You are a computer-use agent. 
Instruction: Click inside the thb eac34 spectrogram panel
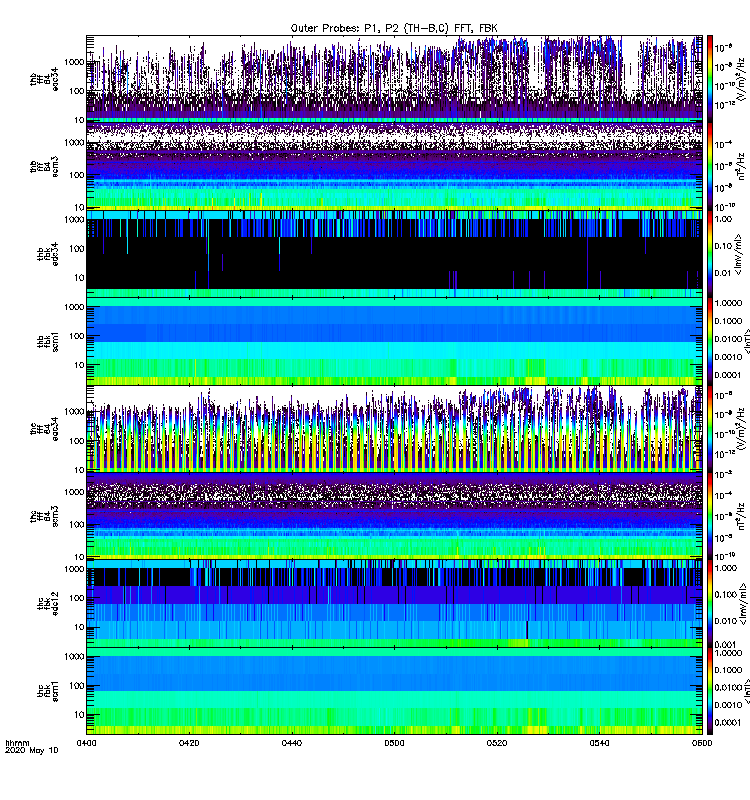click(x=394, y=79)
